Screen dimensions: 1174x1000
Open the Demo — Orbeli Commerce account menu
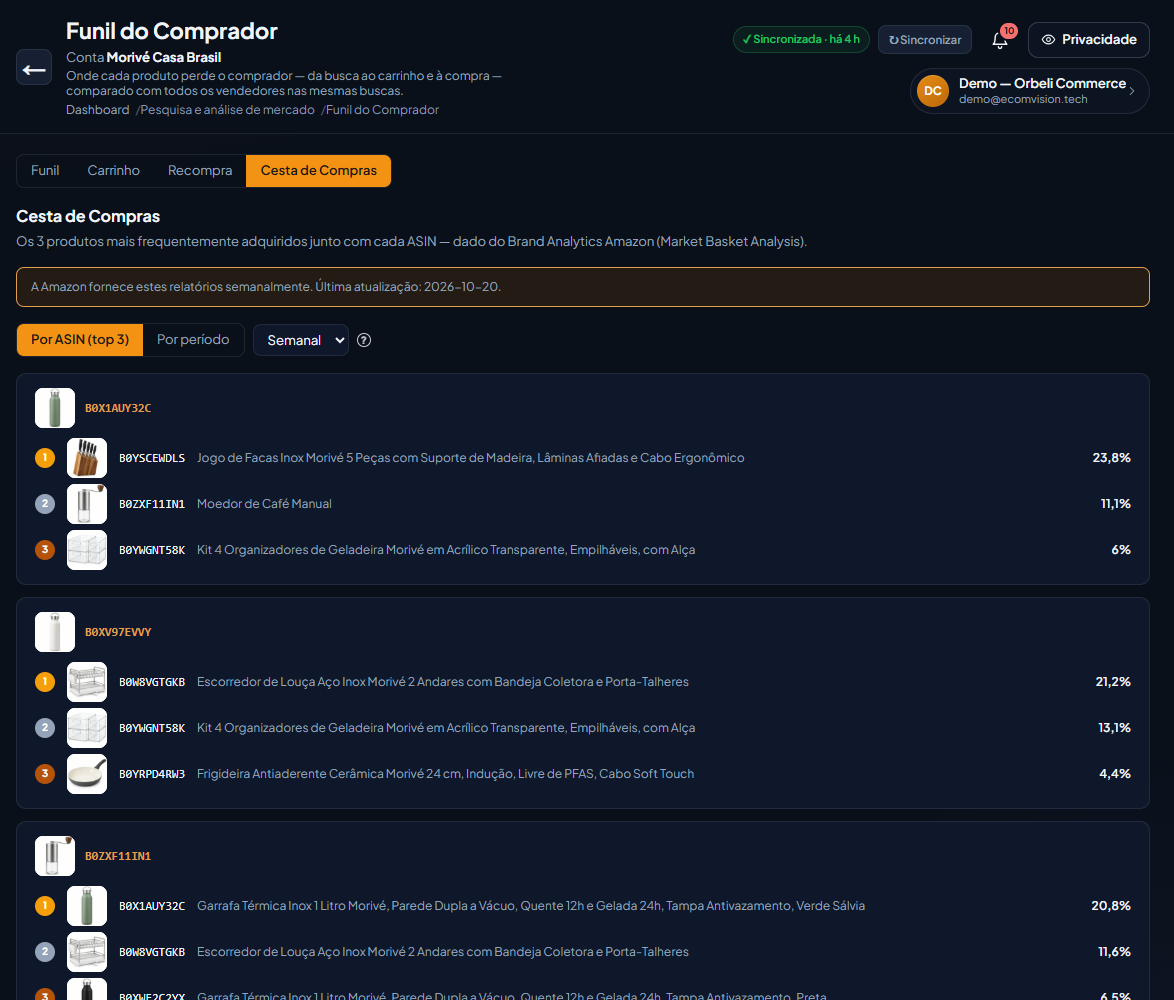(x=1029, y=91)
